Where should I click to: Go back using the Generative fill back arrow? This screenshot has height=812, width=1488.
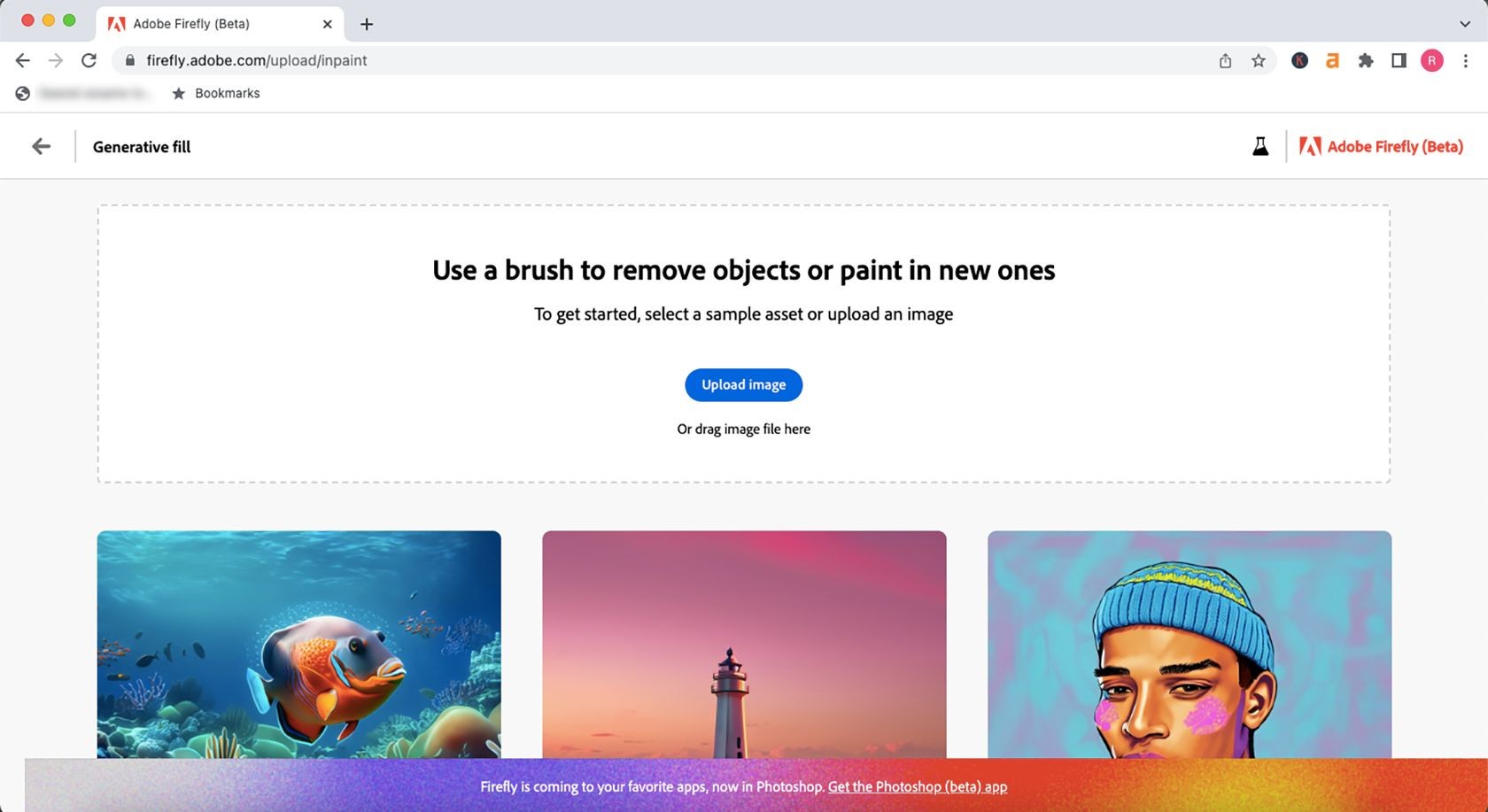tap(41, 147)
